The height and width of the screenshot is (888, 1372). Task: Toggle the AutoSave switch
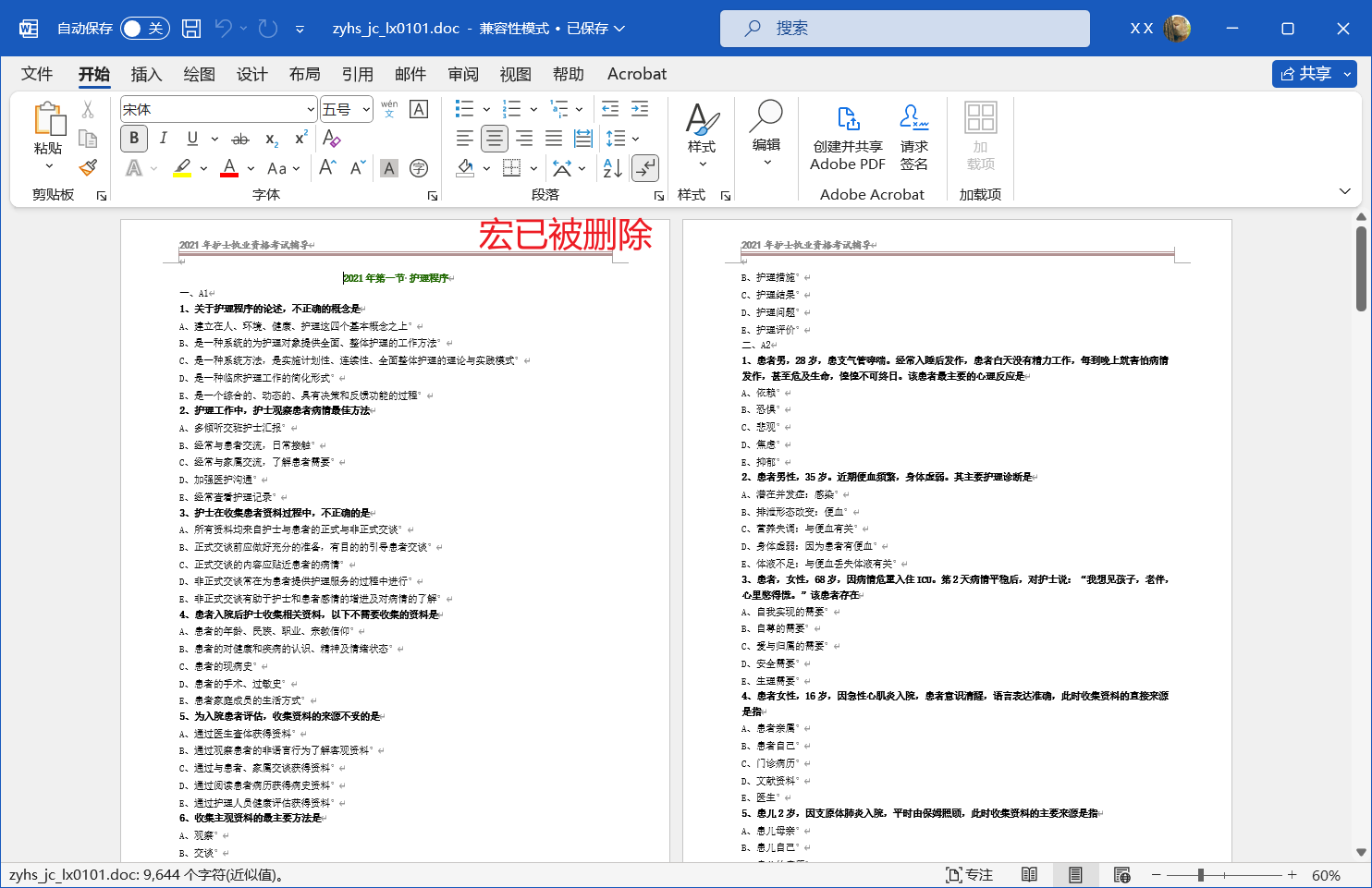pos(143,29)
